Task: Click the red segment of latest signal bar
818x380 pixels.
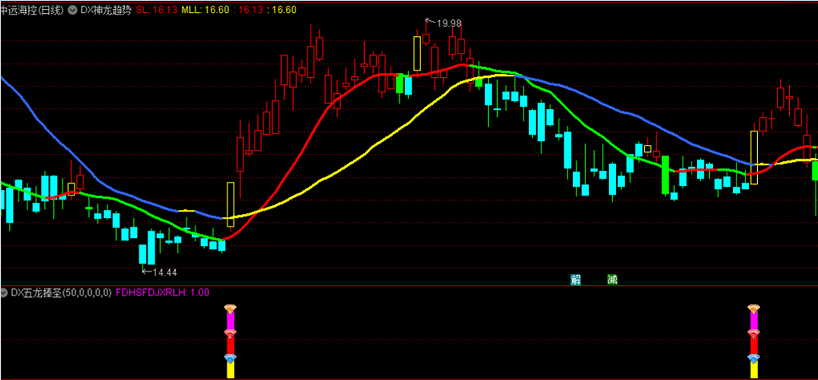Action: (x=753, y=345)
